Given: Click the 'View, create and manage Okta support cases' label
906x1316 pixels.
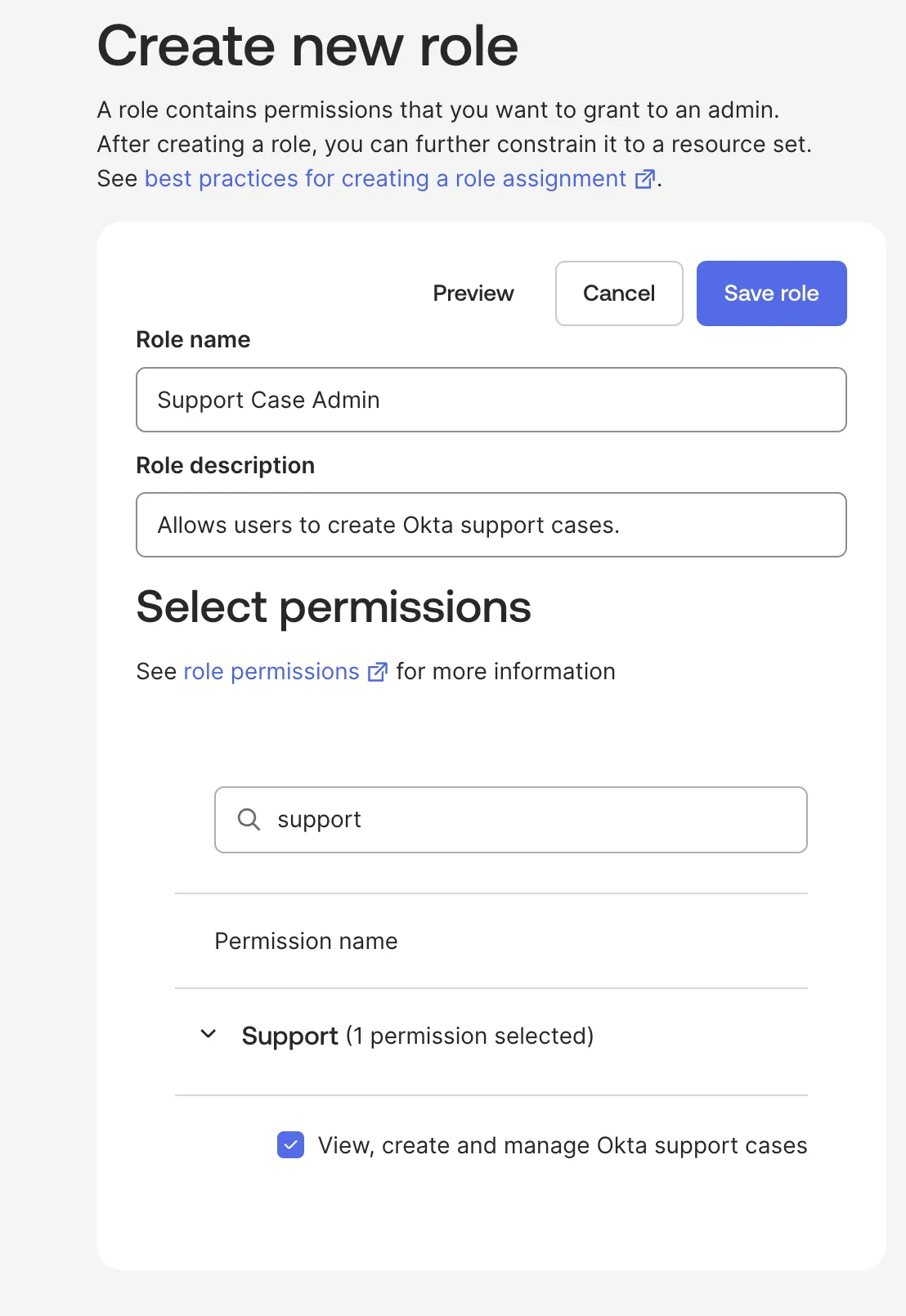Looking at the screenshot, I should (562, 1145).
